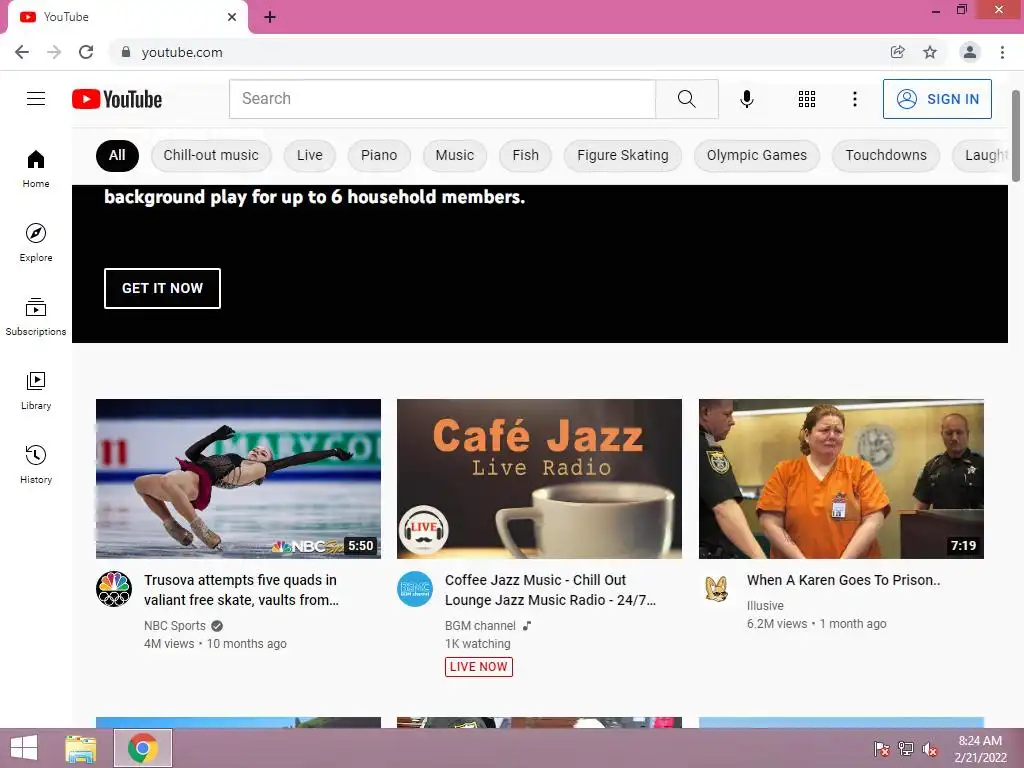Click the muted volume tray icon

[930, 749]
